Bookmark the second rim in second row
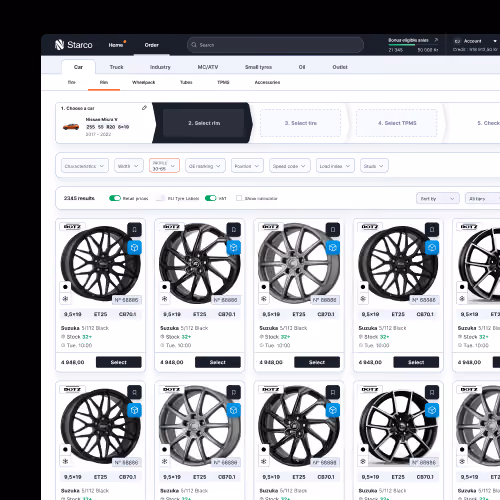The height and width of the screenshot is (500, 500). (x=234, y=392)
